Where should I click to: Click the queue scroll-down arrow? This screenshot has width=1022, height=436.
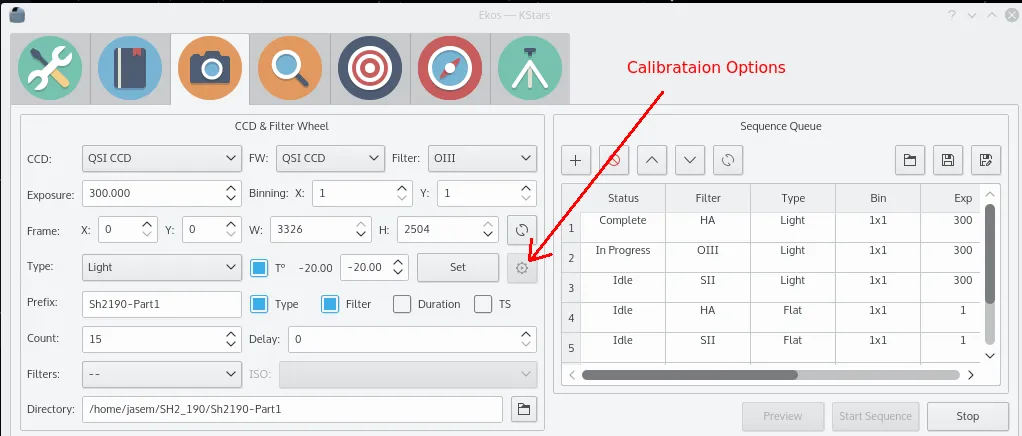tap(989, 355)
